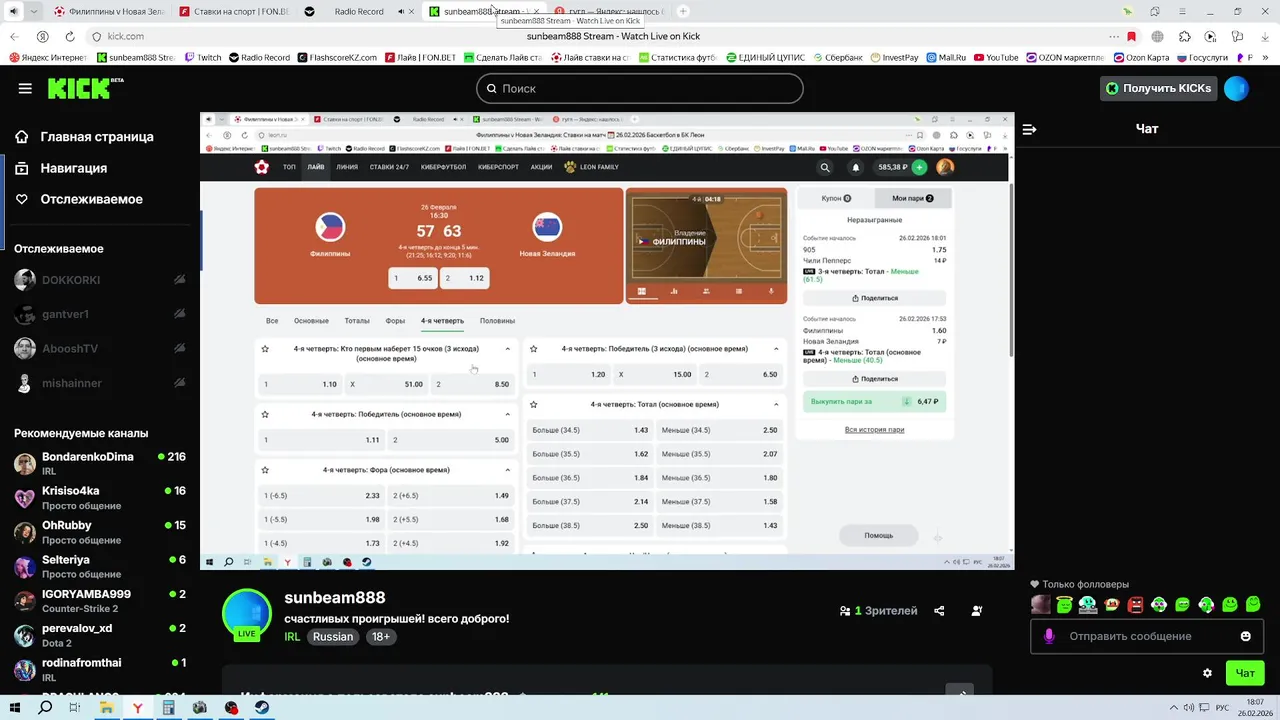Open the IRL category link under sunbeam888

coord(292,637)
